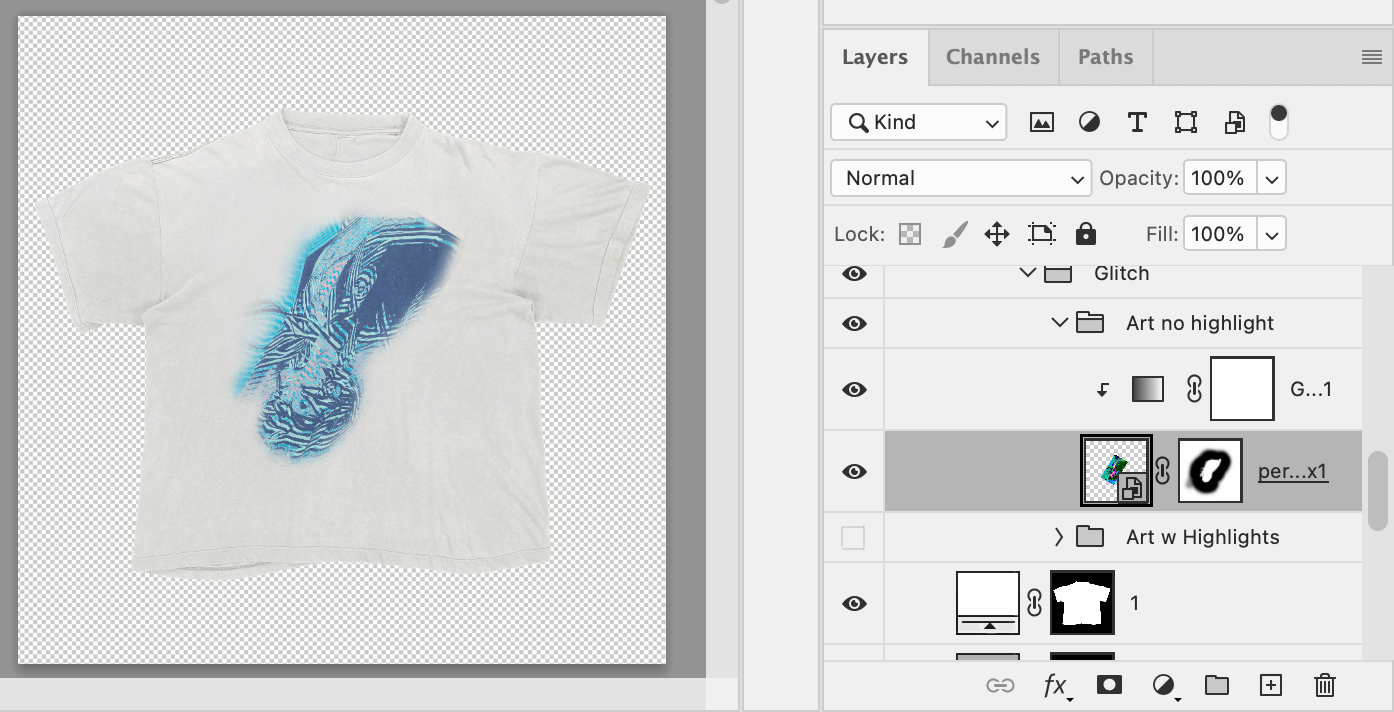Click mask link icon on G...1 layer
Image resolution: width=1394 pixels, height=712 pixels.
click(1193, 389)
